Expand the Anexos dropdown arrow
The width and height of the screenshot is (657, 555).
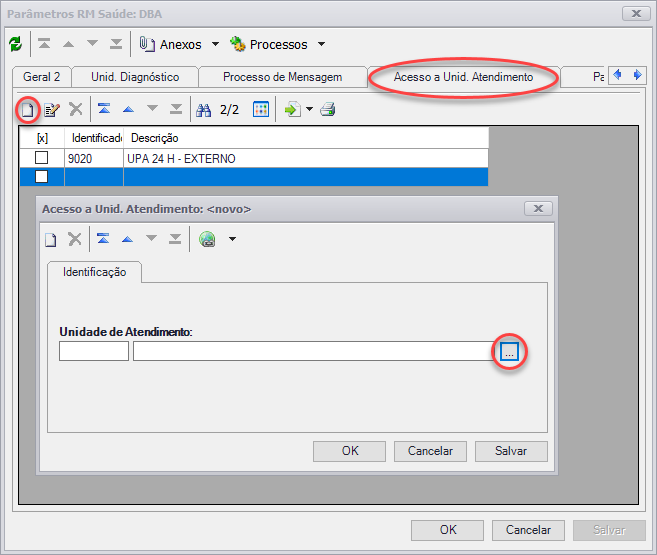click(x=215, y=44)
